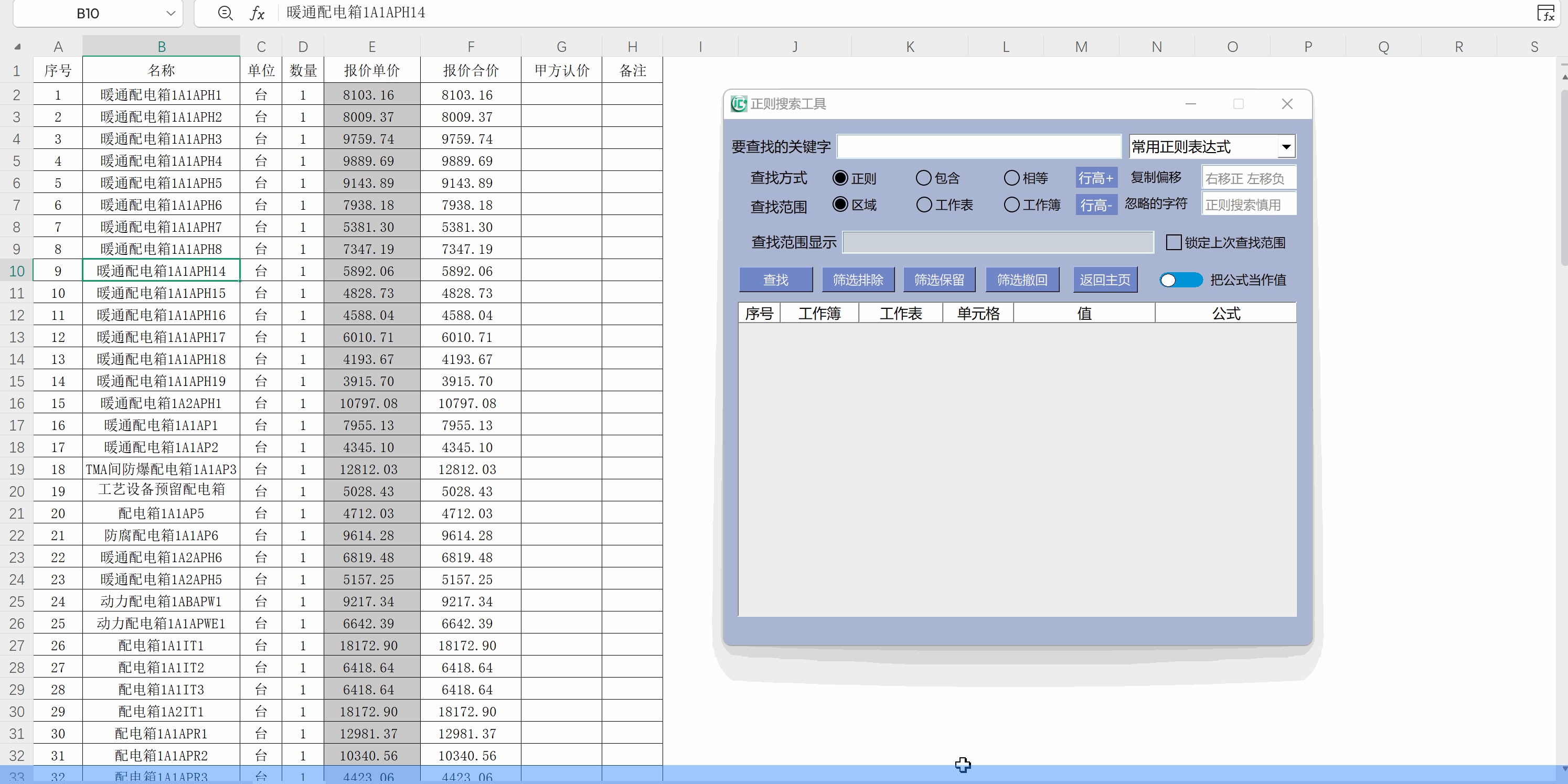The width and height of the screenshot is (1568, 784).
Task: Click the 查找 button
Action: click(775, 280)
